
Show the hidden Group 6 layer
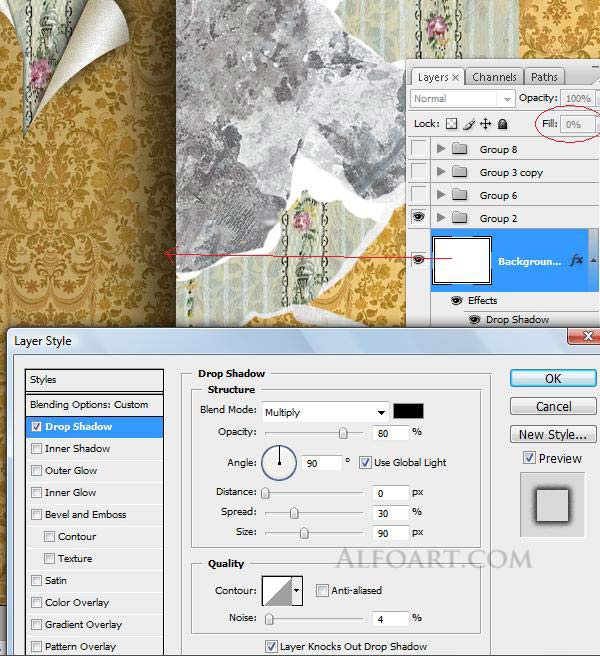(x=419, y=194)
